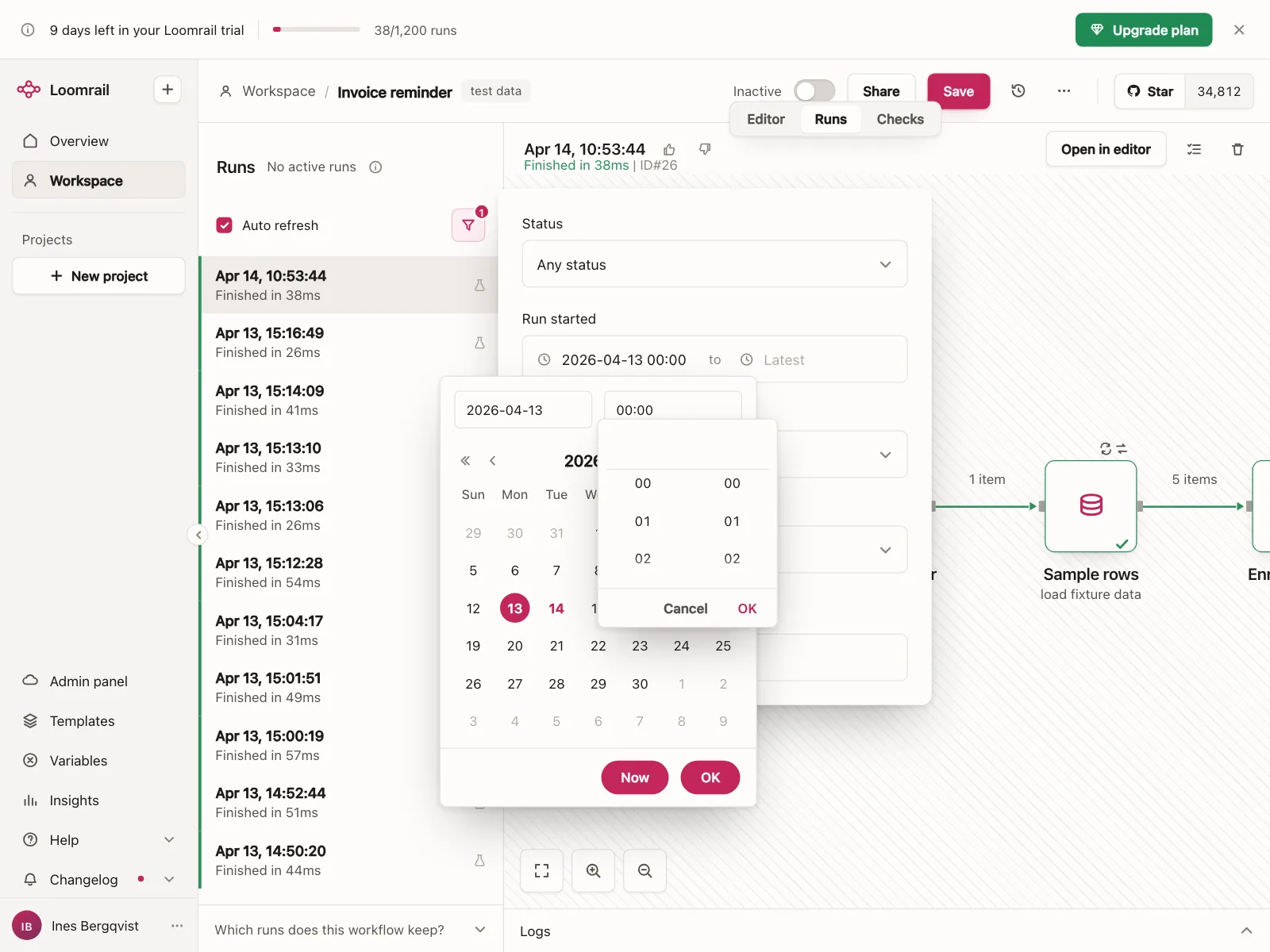1270x952 pixels.
Task: Click the date input field 2026-04-13
Action: point(523,410)
